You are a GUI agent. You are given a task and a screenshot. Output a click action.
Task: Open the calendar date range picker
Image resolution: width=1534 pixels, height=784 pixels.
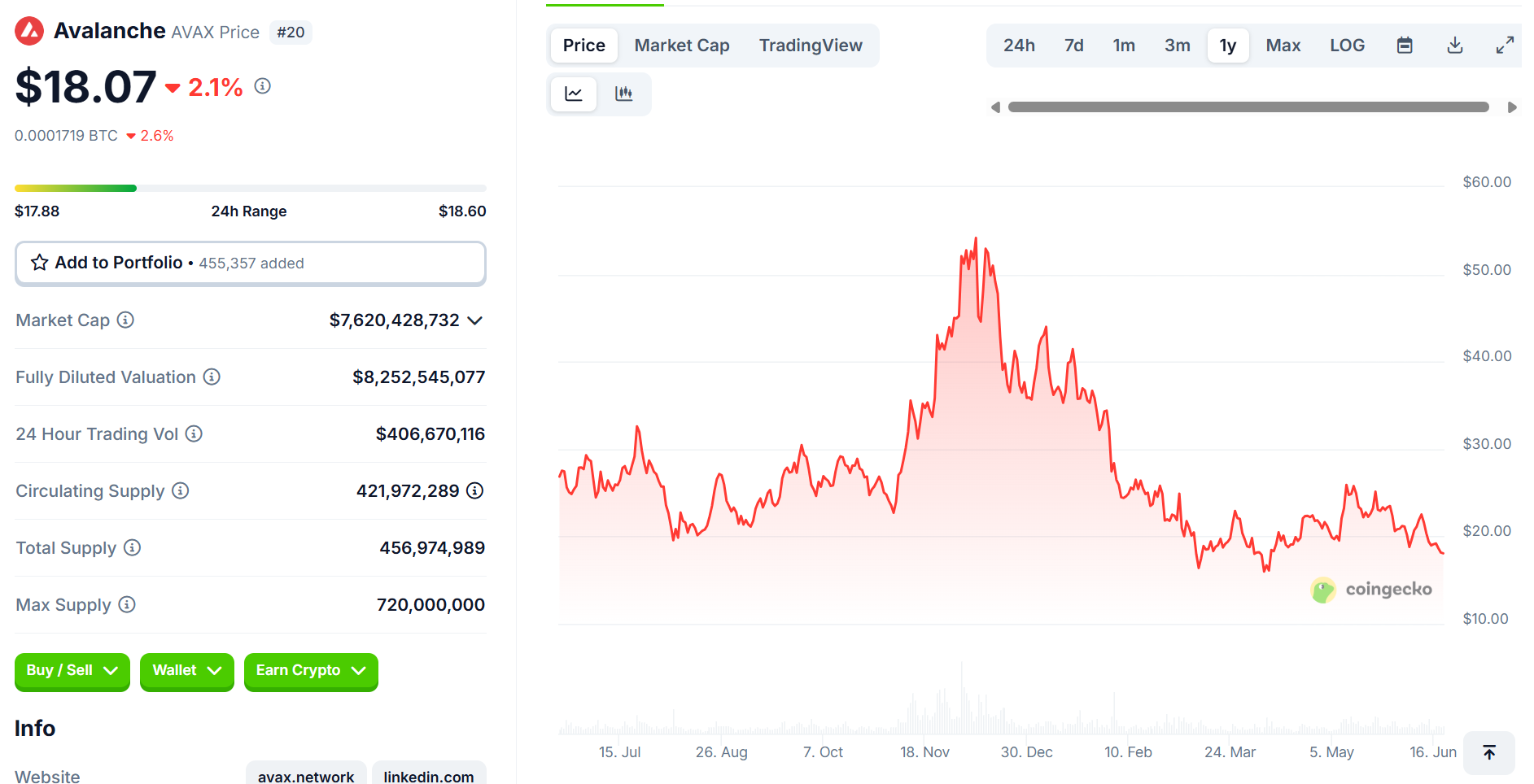1405,46
